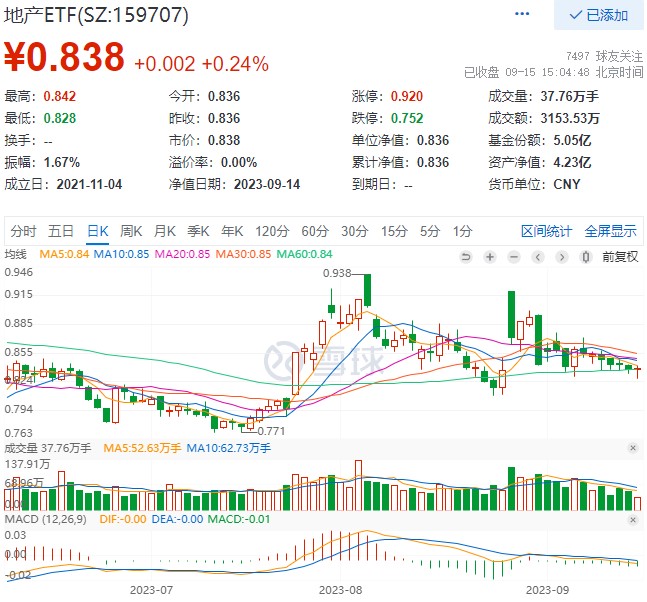Select the 日K tab
Image resolution: width=647 pixels, height=602 pixels.
point(98,231)
